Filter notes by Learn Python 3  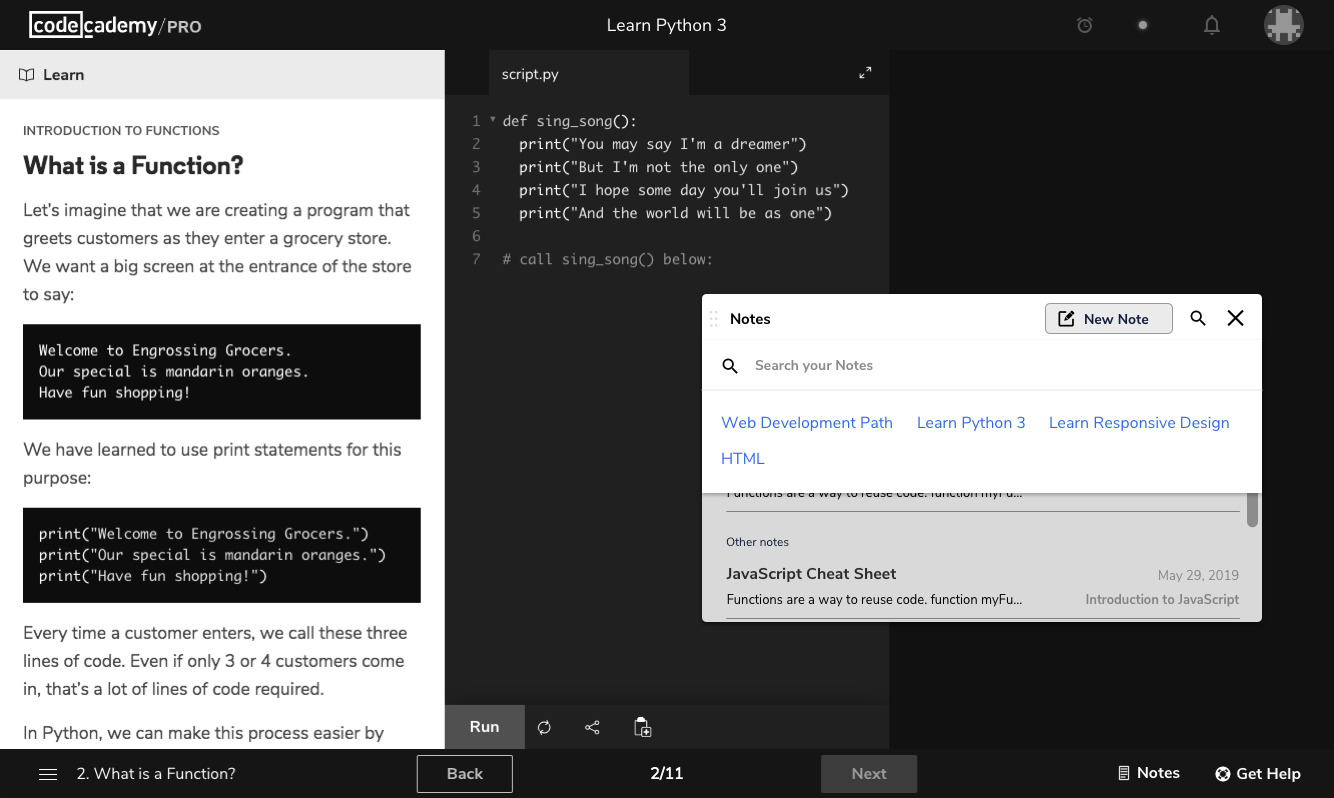pyautogui.click(x=971, y=423)
